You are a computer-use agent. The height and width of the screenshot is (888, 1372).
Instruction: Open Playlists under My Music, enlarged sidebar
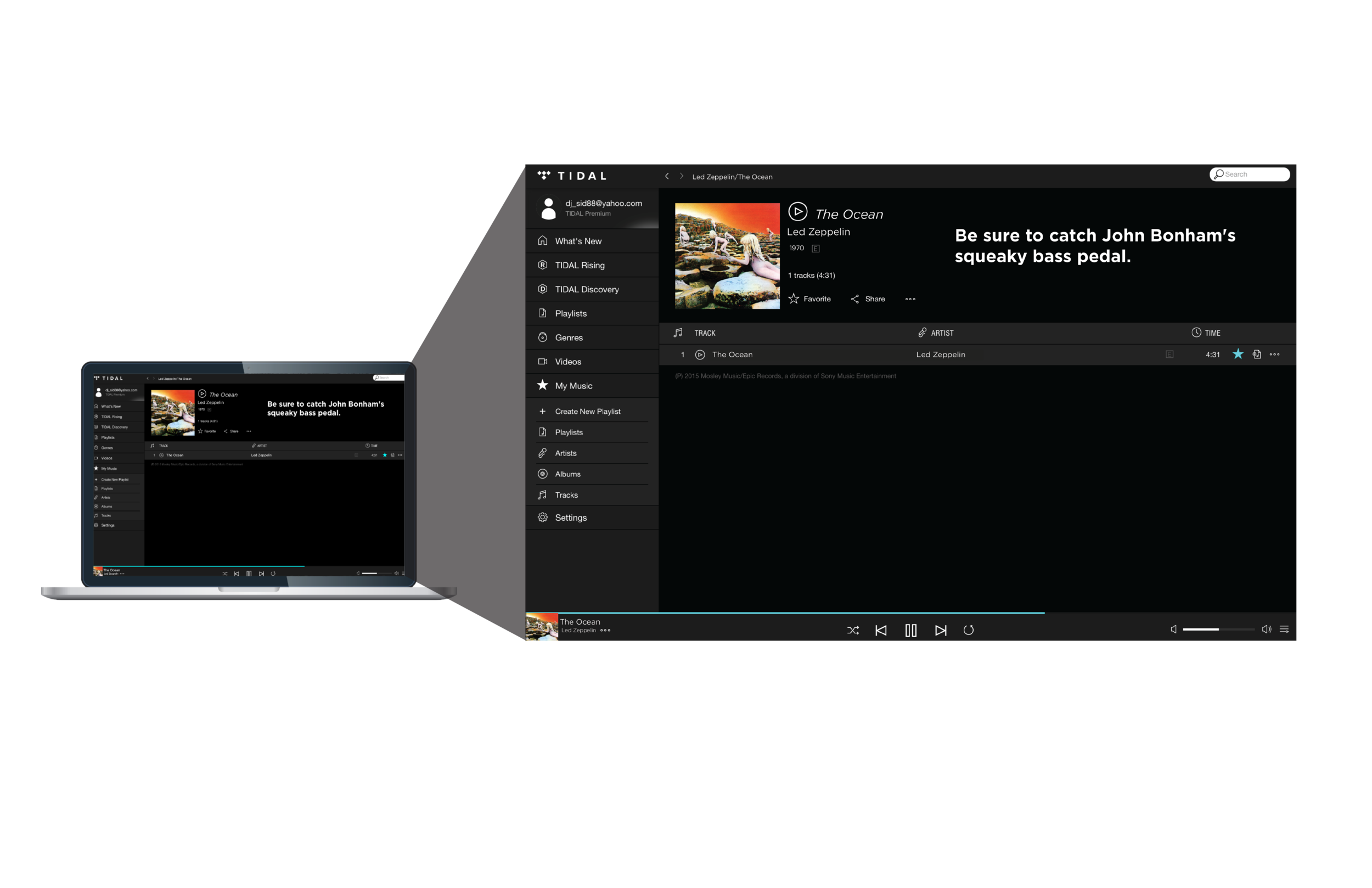(x=592, y=432)
